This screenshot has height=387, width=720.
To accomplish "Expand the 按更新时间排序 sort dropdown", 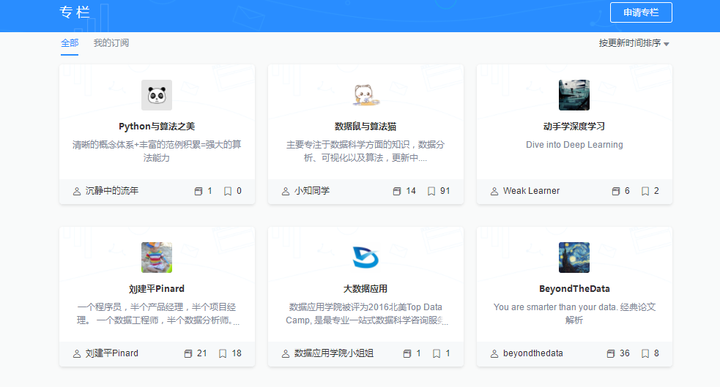I will [634, 43].
